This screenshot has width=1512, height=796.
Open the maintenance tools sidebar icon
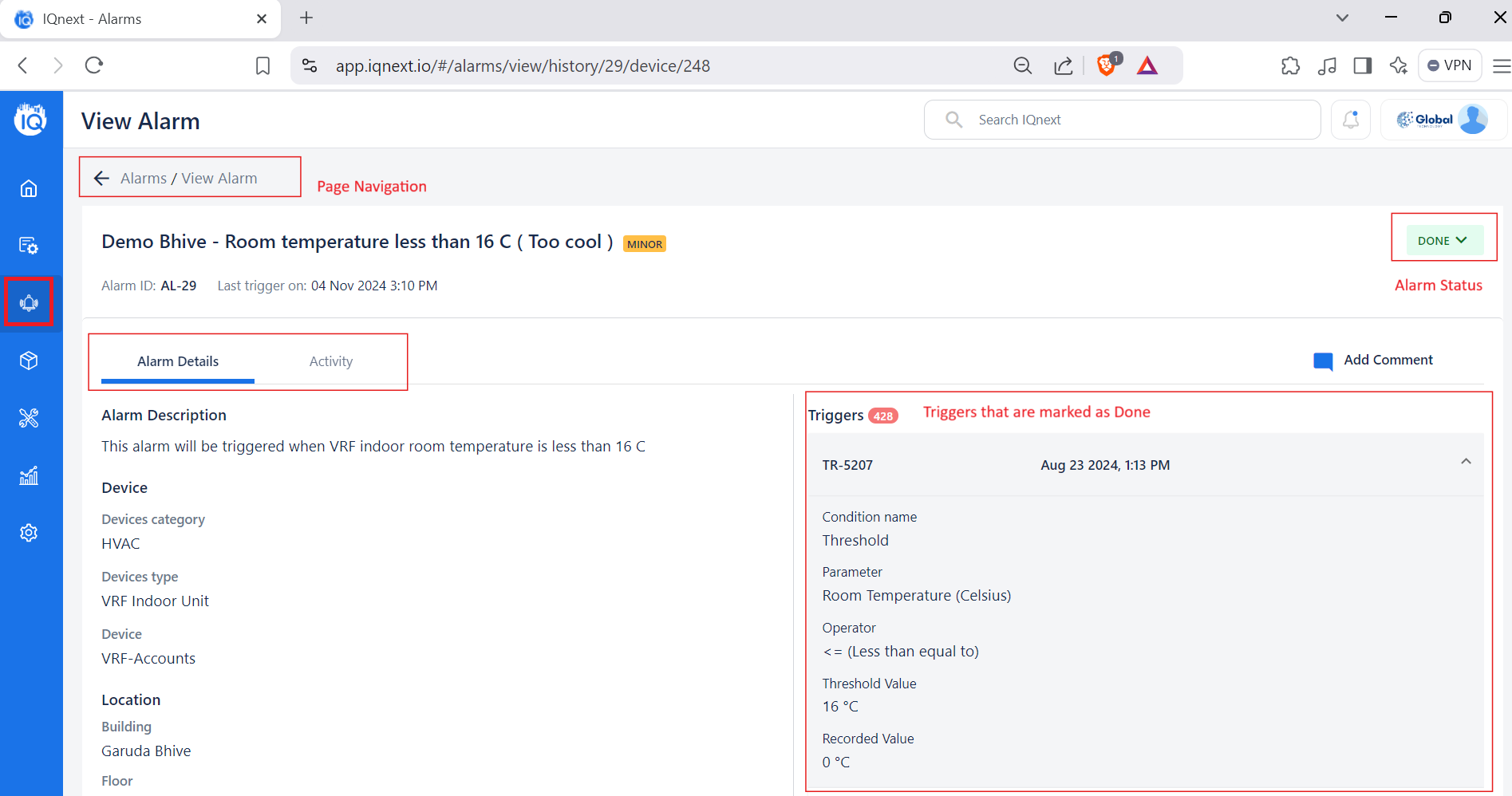29,418
